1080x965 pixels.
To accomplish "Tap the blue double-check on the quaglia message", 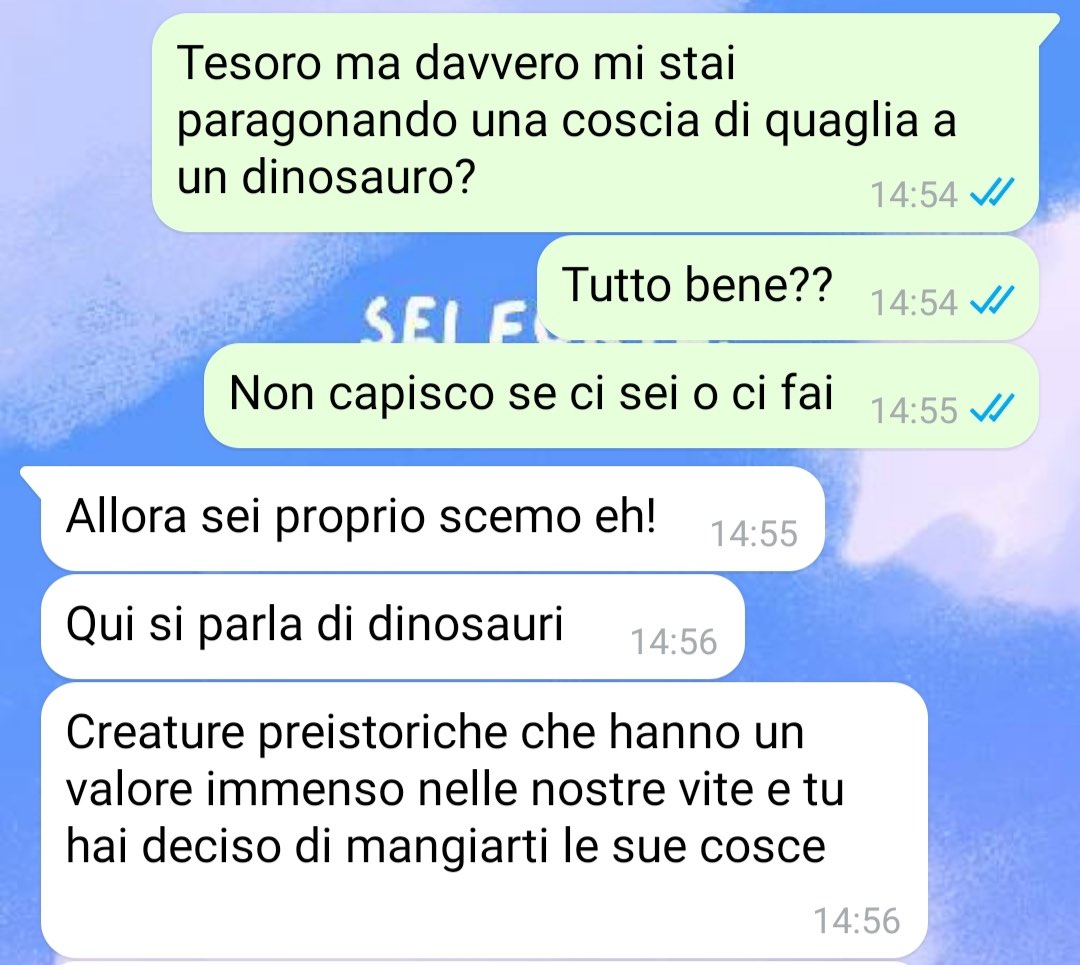I will click(x=992, y=192).
